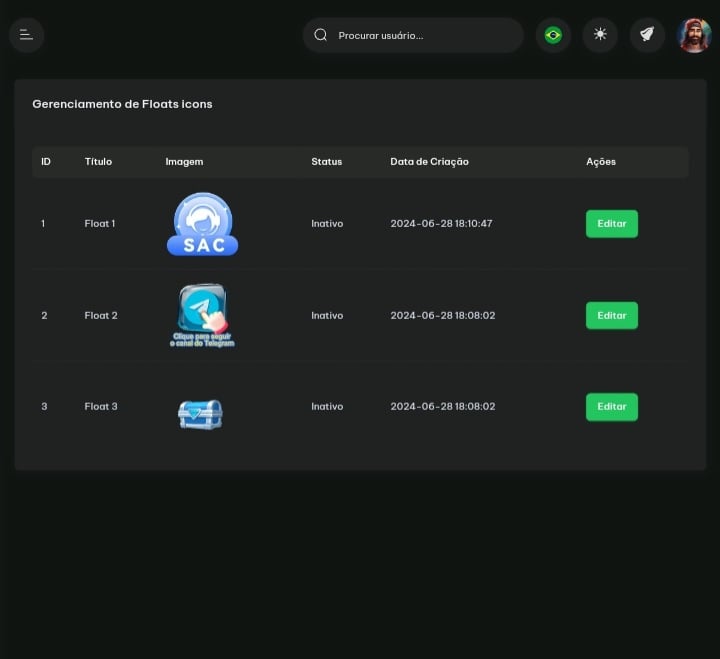Open the user avatar profile menu
This screenshot has width=720, height=659.
click(694, 35)
